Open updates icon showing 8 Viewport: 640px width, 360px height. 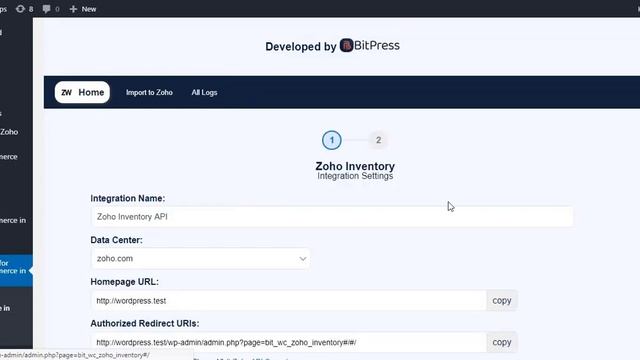point(24,9)
